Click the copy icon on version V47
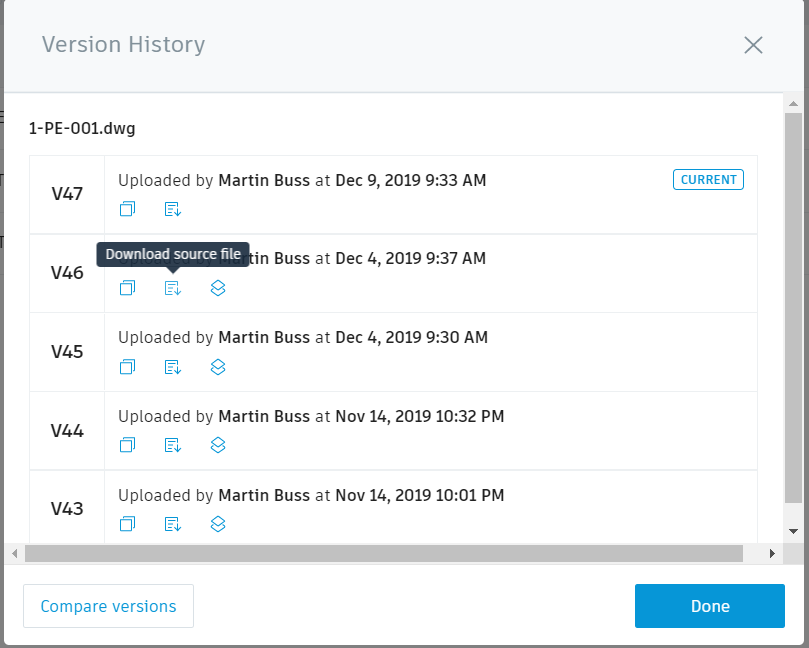The height and width of the screenshot is (648, 809). tap(127, 209)
